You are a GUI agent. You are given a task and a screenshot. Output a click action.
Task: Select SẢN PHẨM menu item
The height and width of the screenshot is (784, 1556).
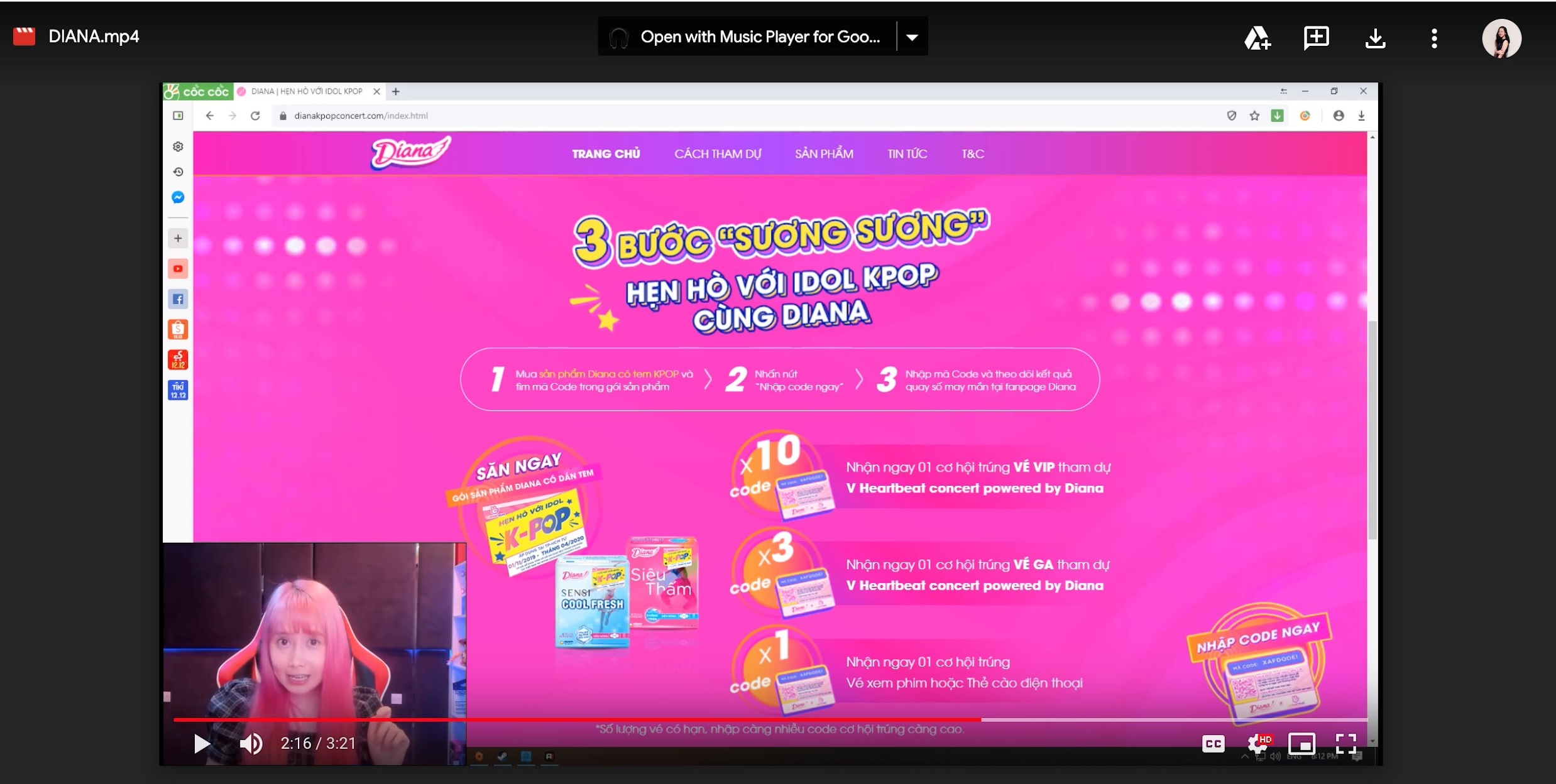pyautogui.click(x=823, y=154)
